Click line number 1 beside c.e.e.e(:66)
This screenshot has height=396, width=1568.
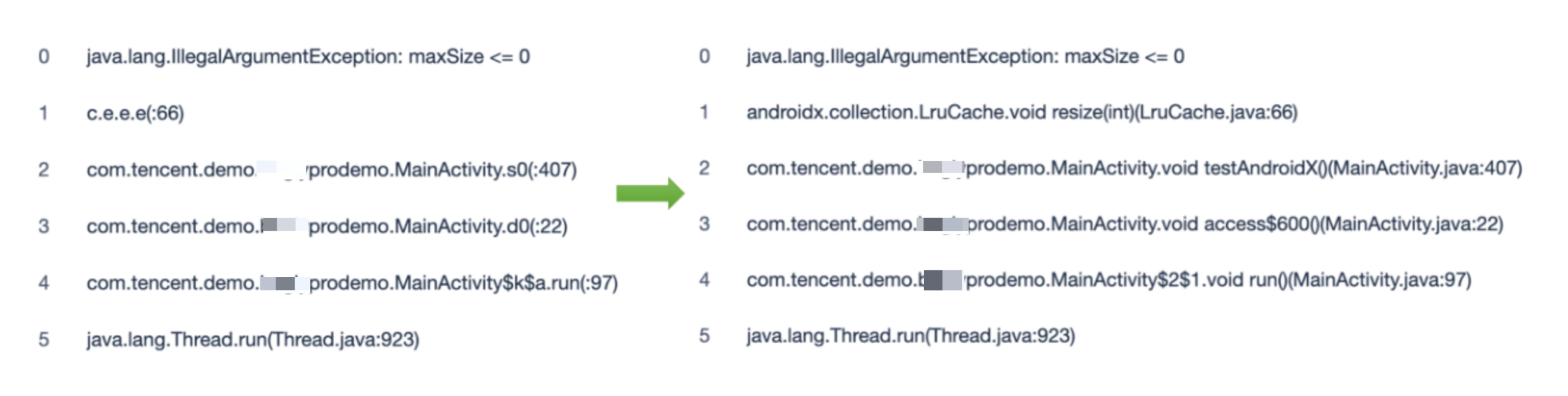[x=43, y=113]
